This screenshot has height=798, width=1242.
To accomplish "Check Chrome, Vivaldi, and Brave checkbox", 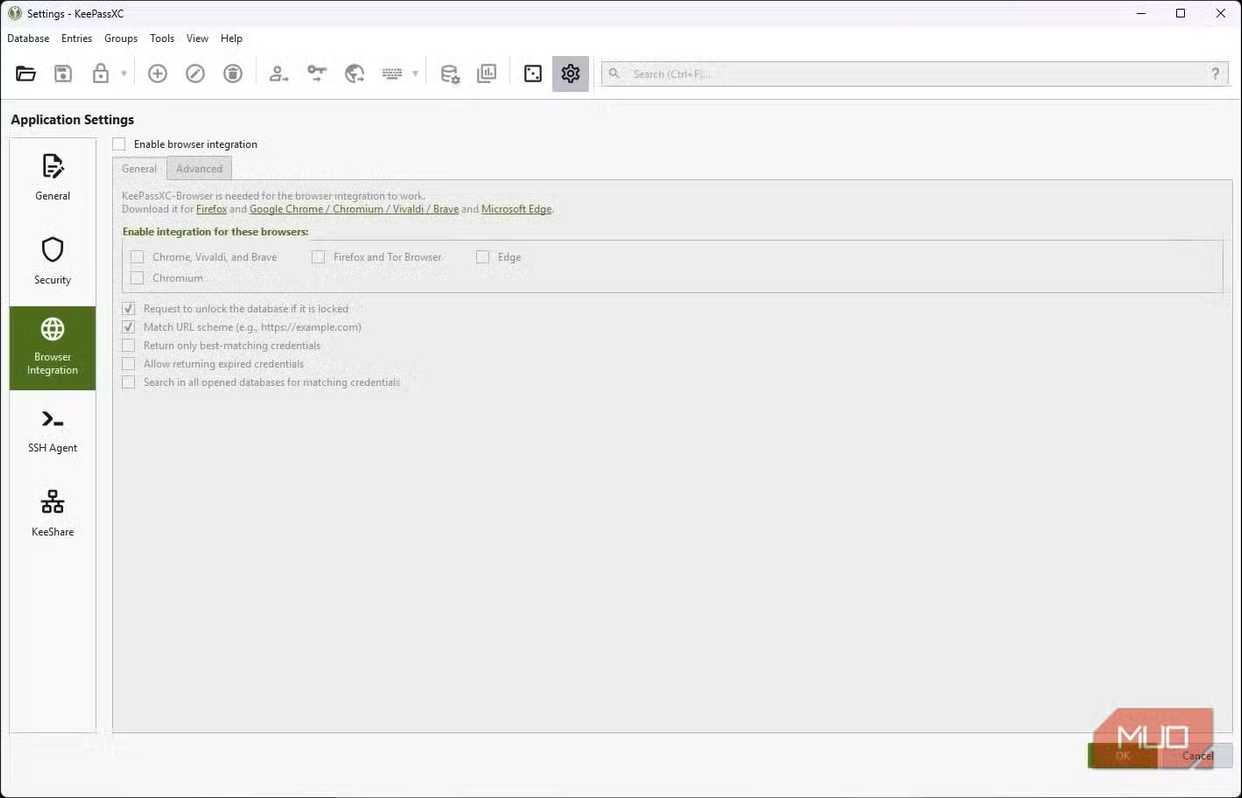I will (x=137, y=257).
